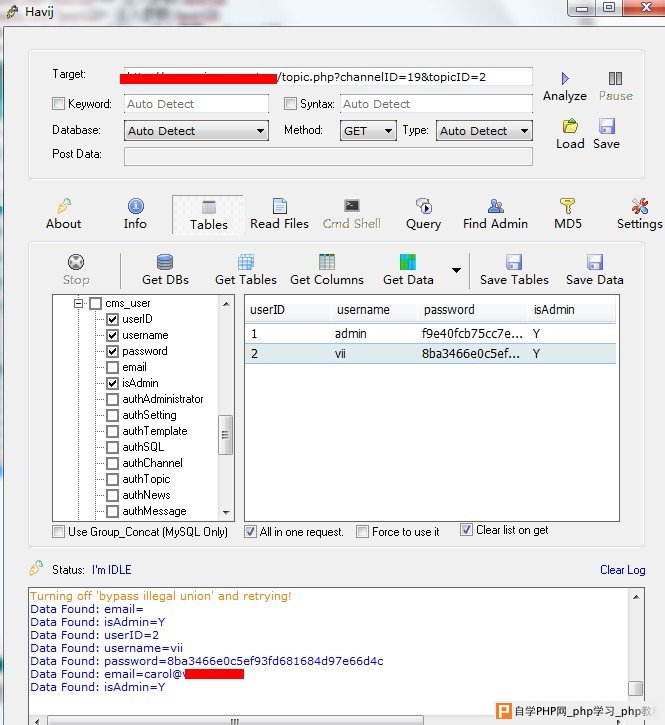Open the Type Auto Detect dropdown
Screen dimensions: 665x725
[x=484, y=131]
